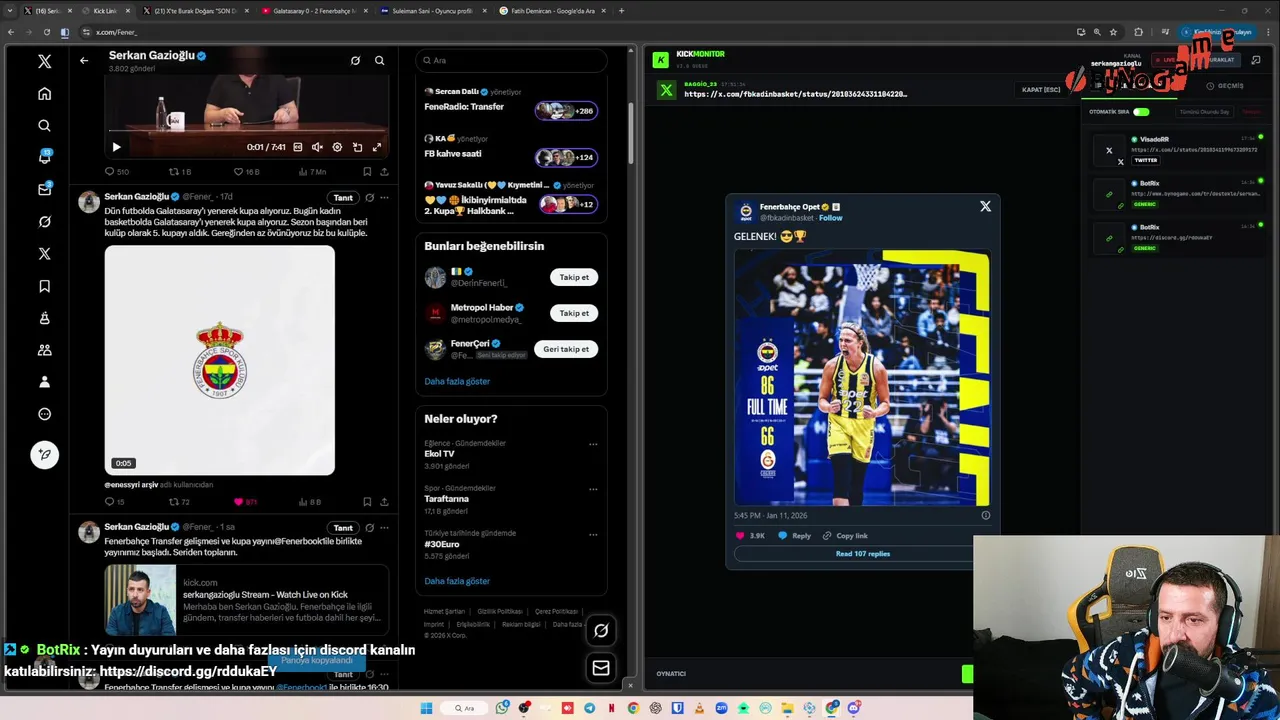Toggle video captions CC icon
The image size is (1280, 720).
pos(297,147)
